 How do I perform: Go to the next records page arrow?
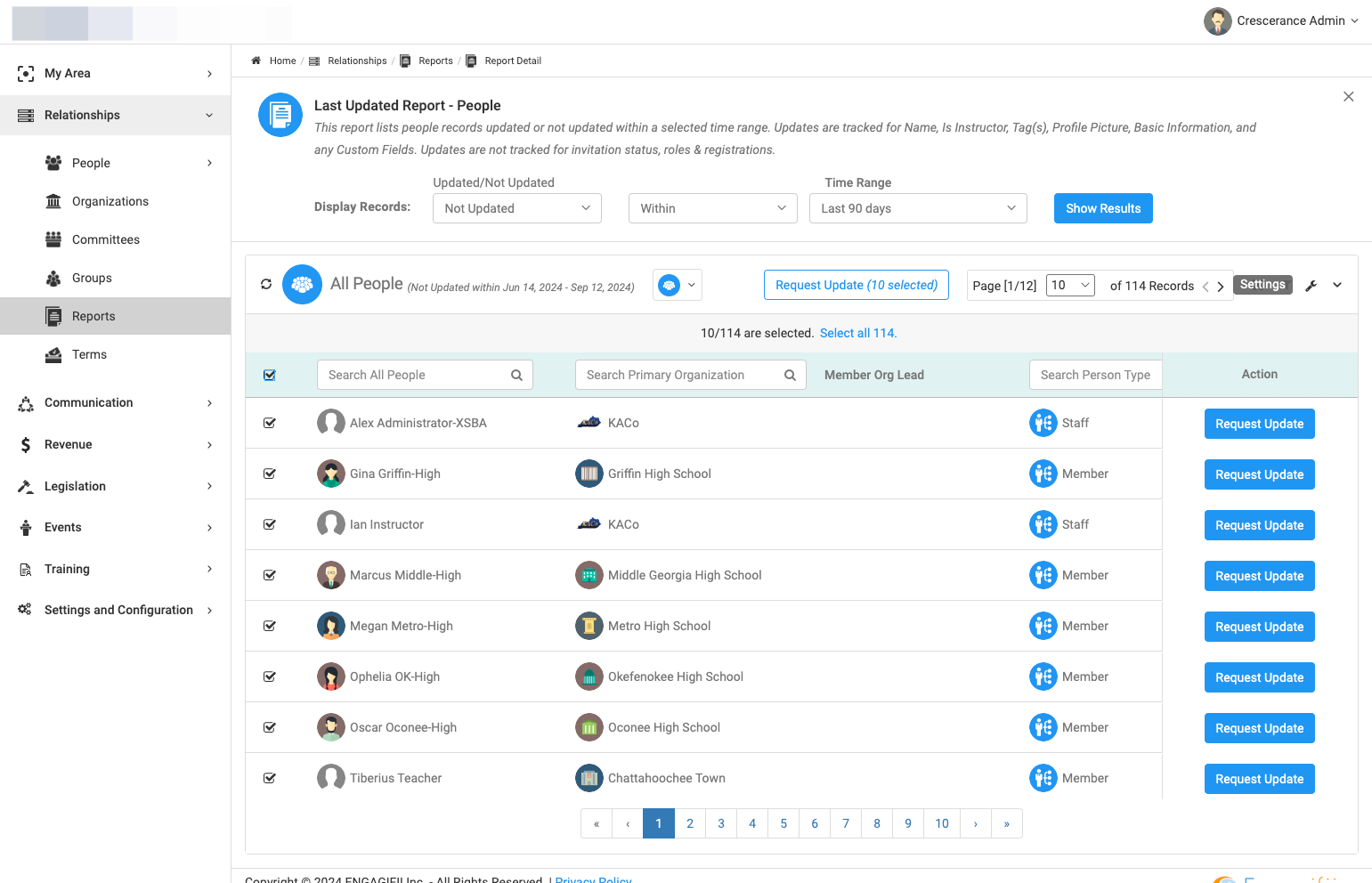(1221, 287)
